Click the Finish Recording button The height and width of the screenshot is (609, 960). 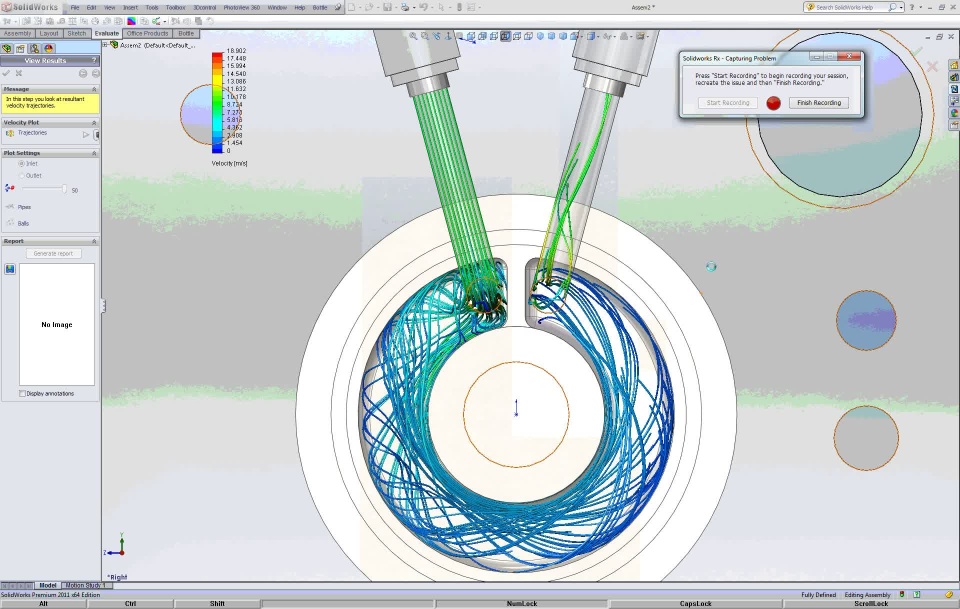[x=819, y=103]
